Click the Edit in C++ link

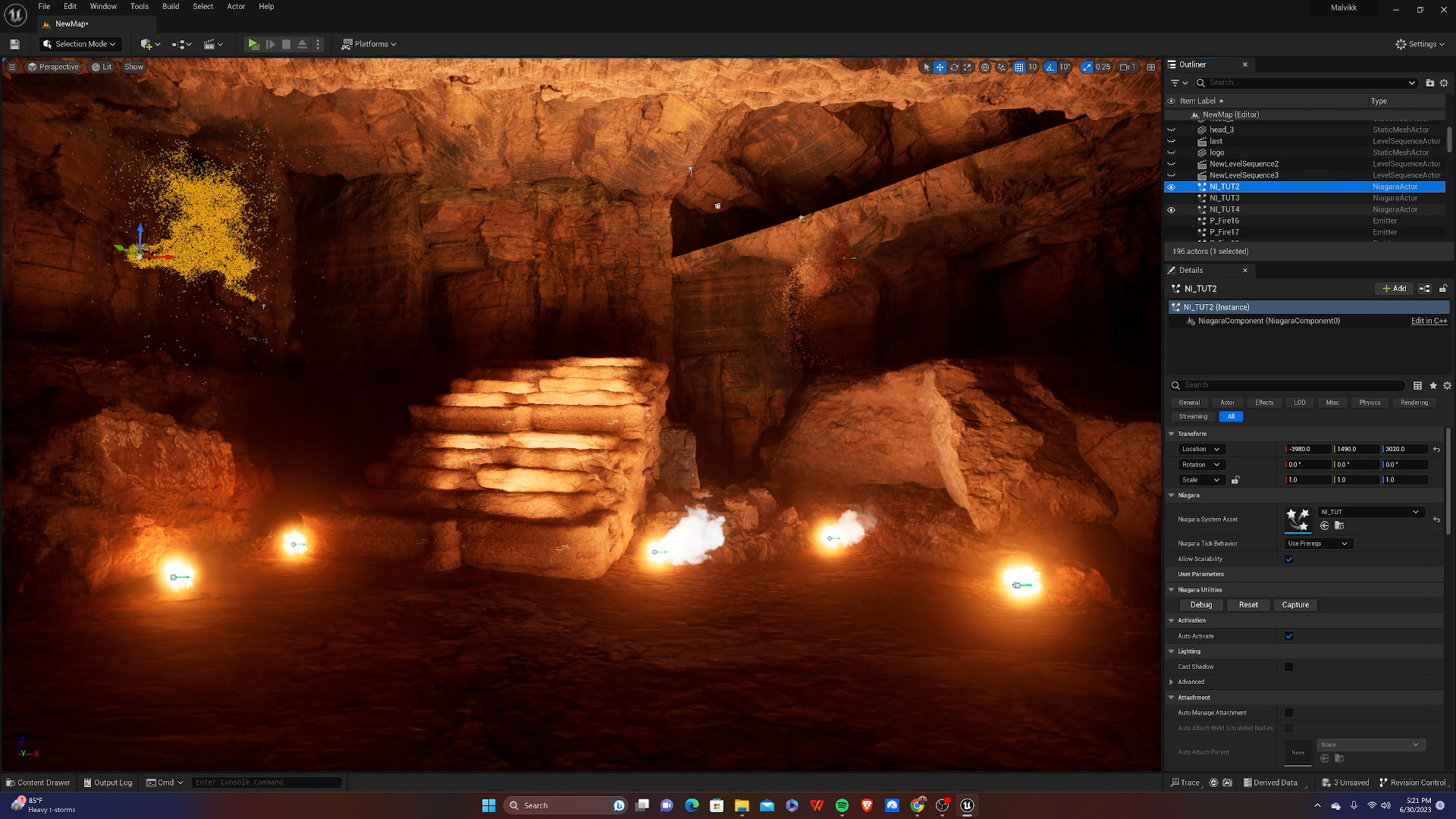[1429, 322]
